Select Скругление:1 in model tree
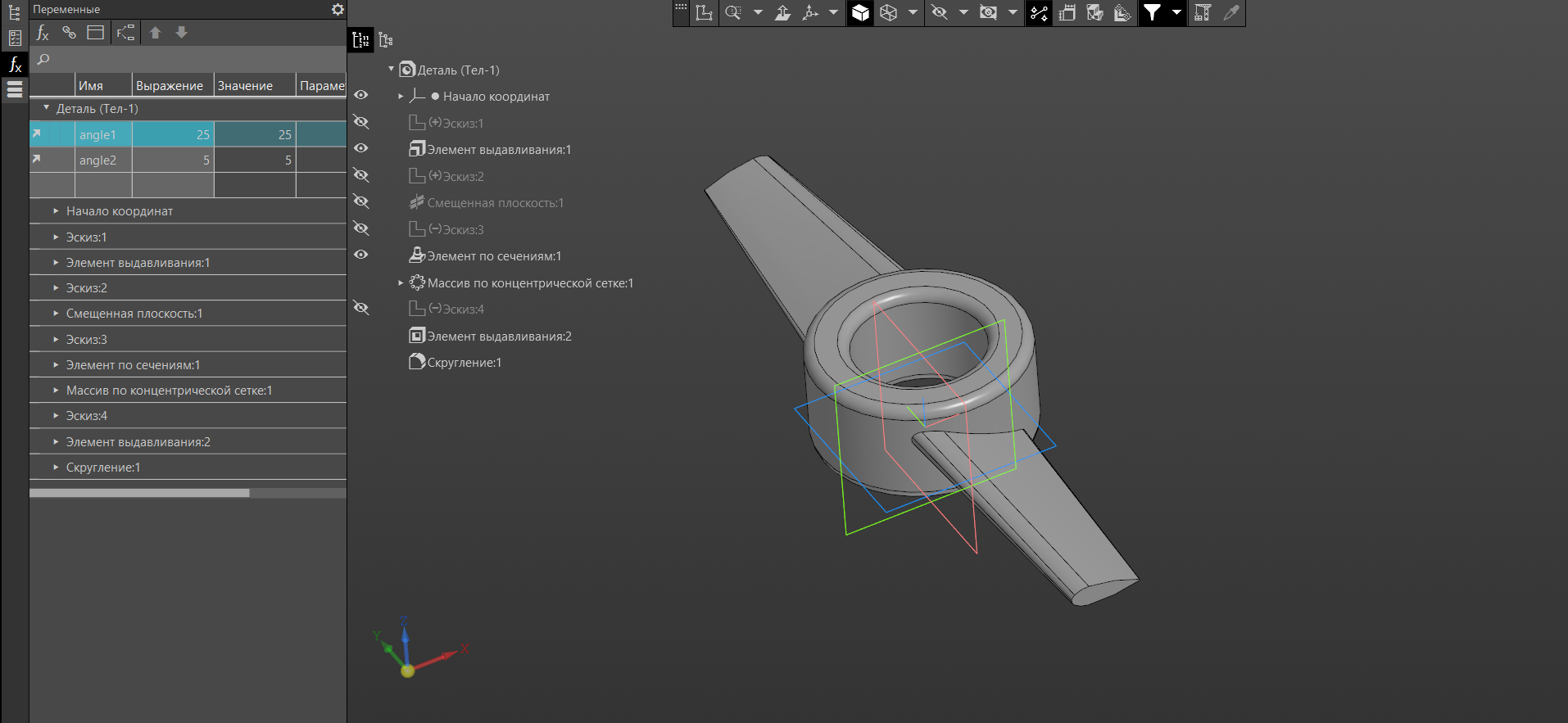 click(x=455, y=362)
